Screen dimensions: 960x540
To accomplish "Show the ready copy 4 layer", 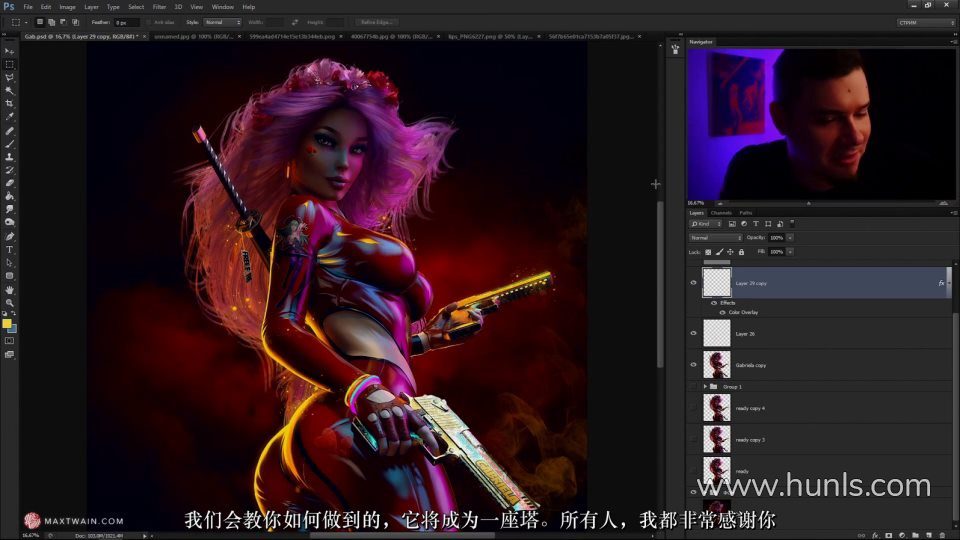I will click(x=693, y=408).
